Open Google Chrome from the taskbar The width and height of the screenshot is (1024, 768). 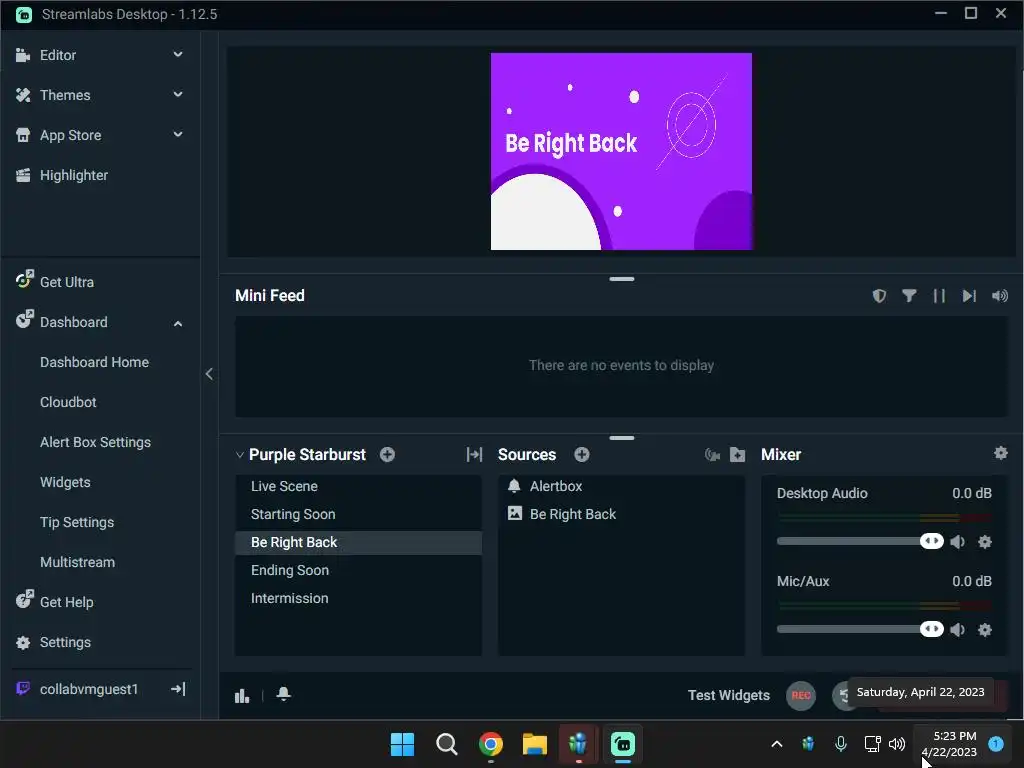490,744
